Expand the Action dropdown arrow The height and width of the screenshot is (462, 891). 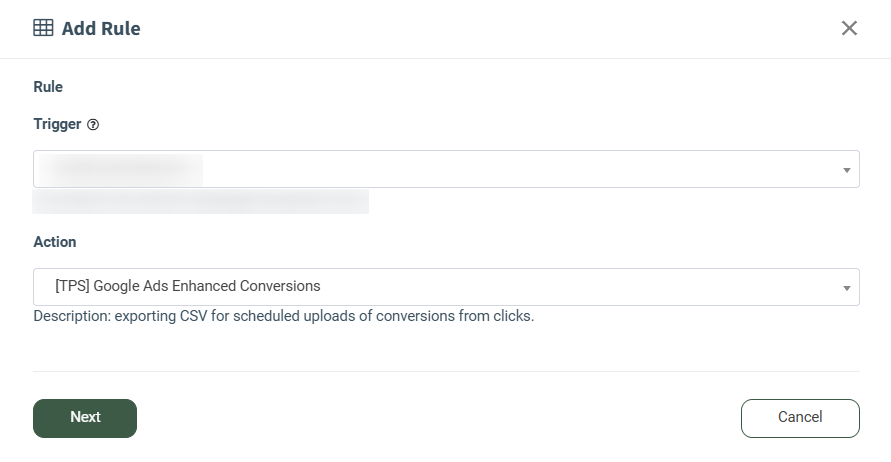tap(847, 288)
